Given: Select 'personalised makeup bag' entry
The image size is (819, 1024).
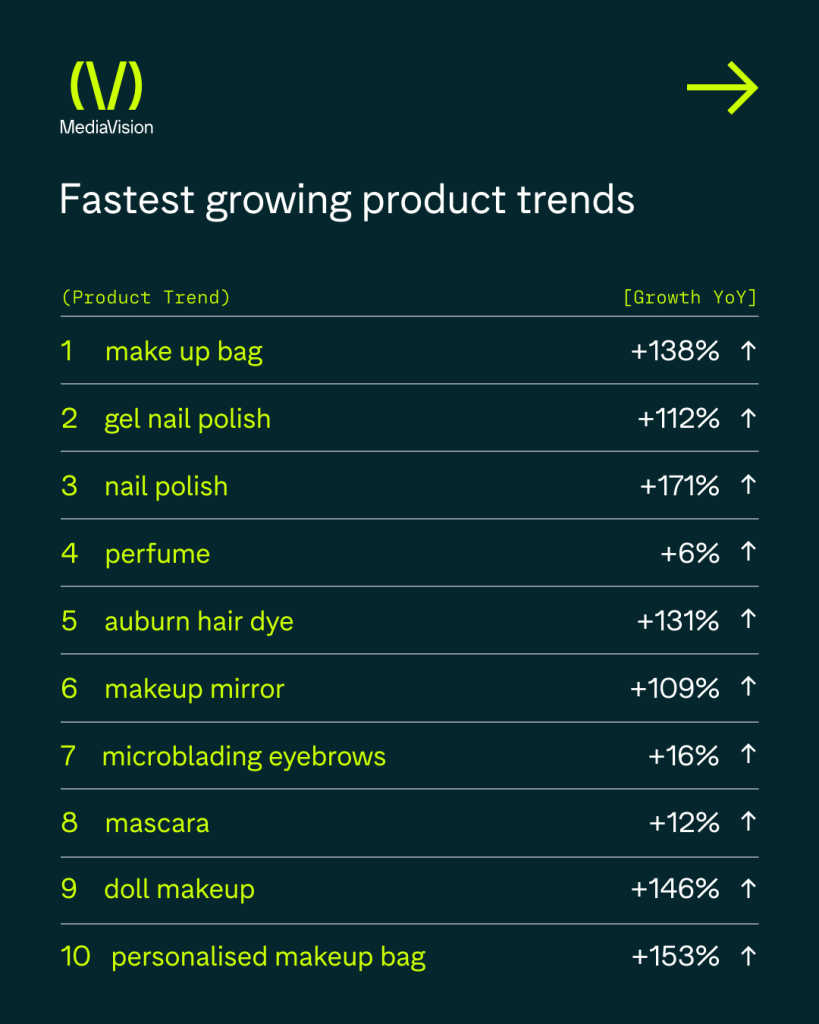Looking at the screenshot, I should [268, 957].
